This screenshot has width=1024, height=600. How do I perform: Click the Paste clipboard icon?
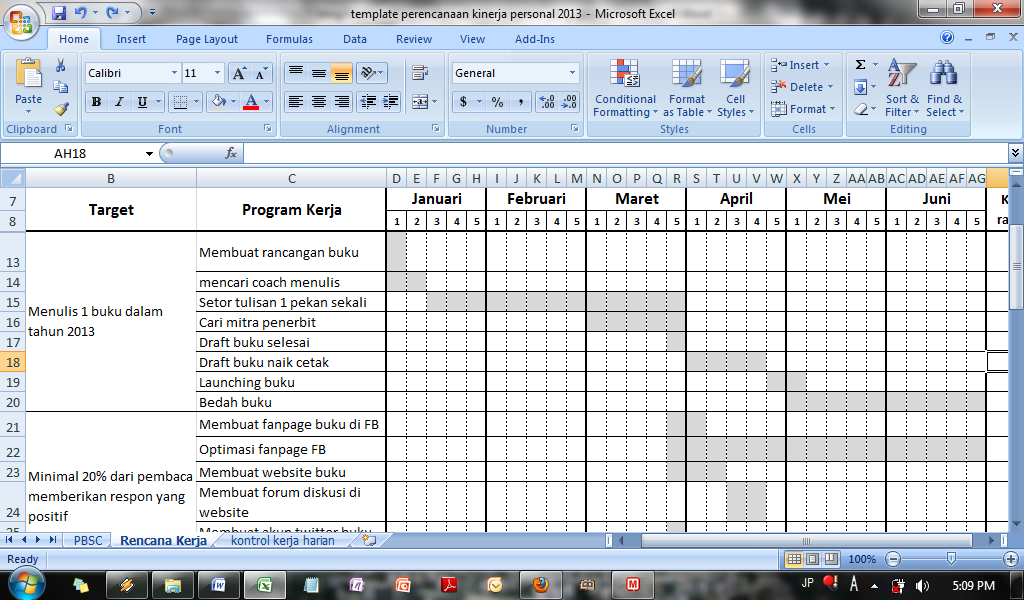[x=28, y=73]
